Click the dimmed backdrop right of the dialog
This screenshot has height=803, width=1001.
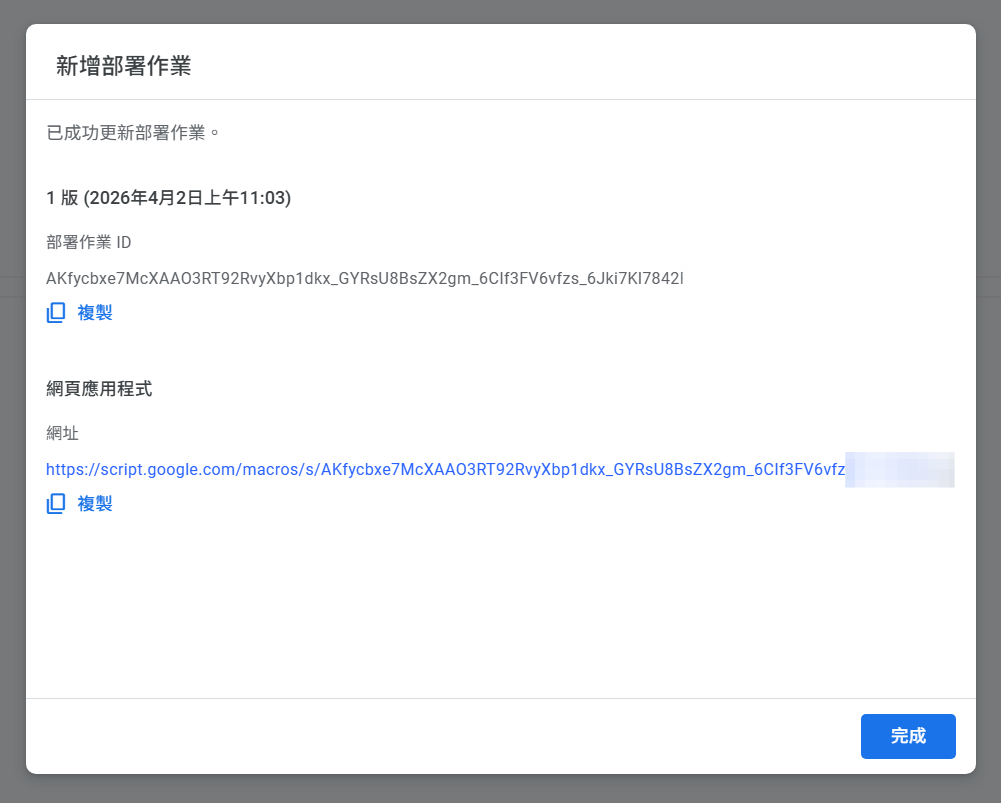(x=988, y=400)
